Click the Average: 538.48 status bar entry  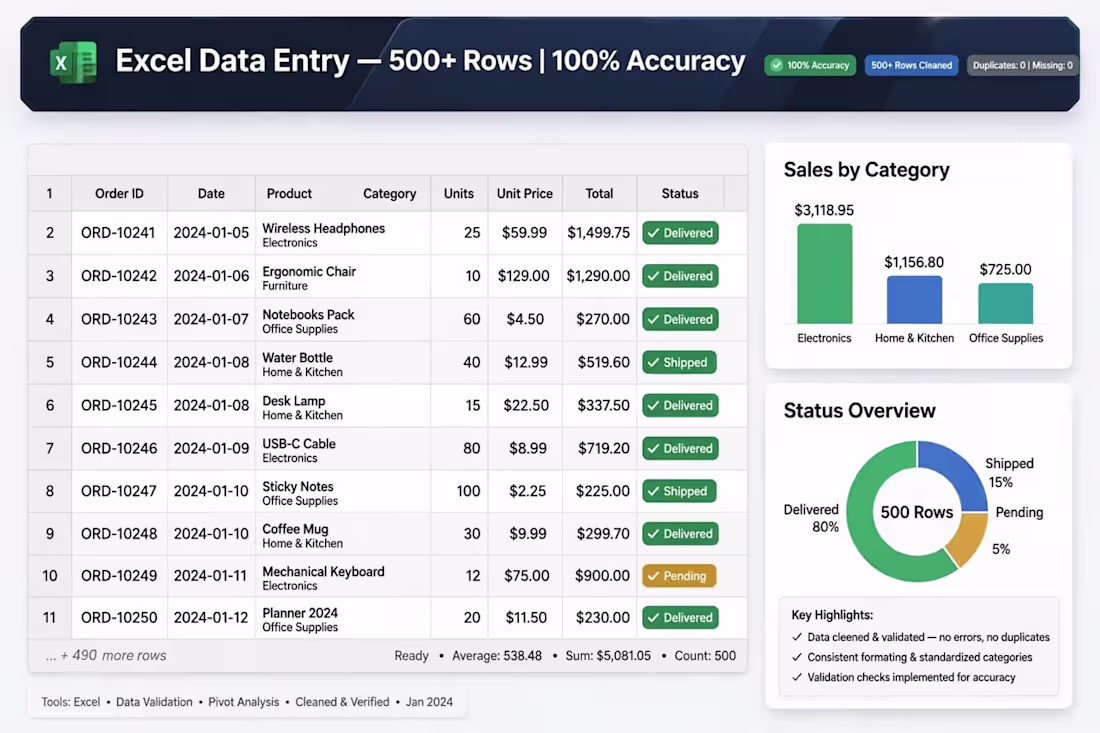[x=497, y=656]
